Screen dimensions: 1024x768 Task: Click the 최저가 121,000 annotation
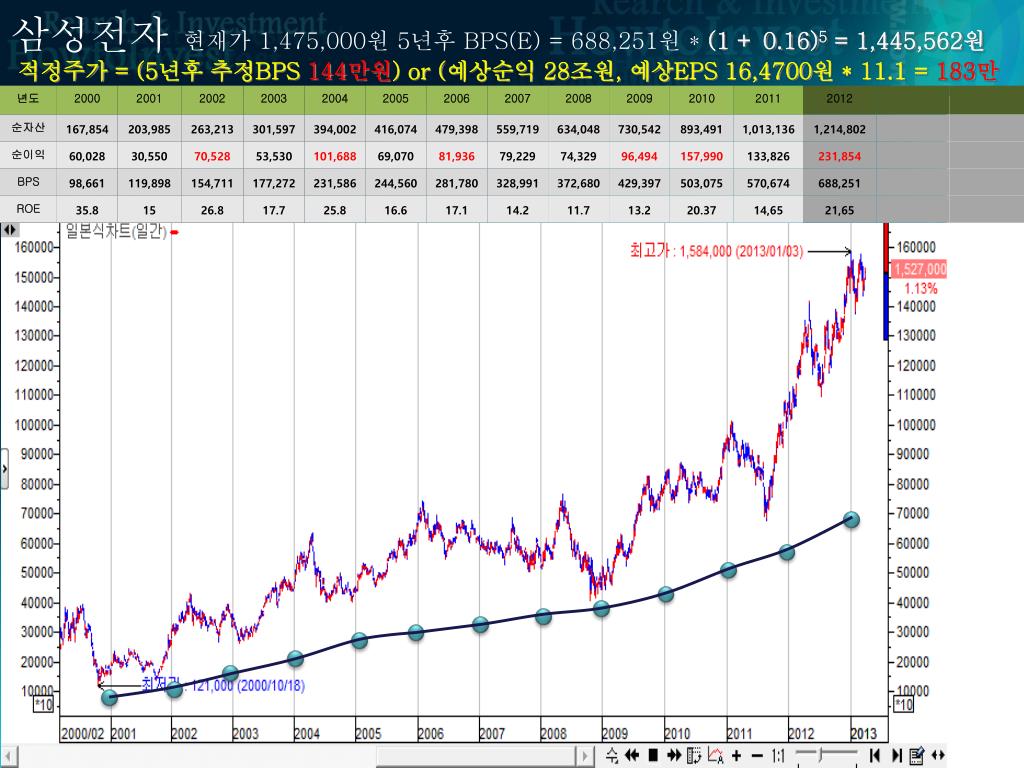[x=223, y=685]
